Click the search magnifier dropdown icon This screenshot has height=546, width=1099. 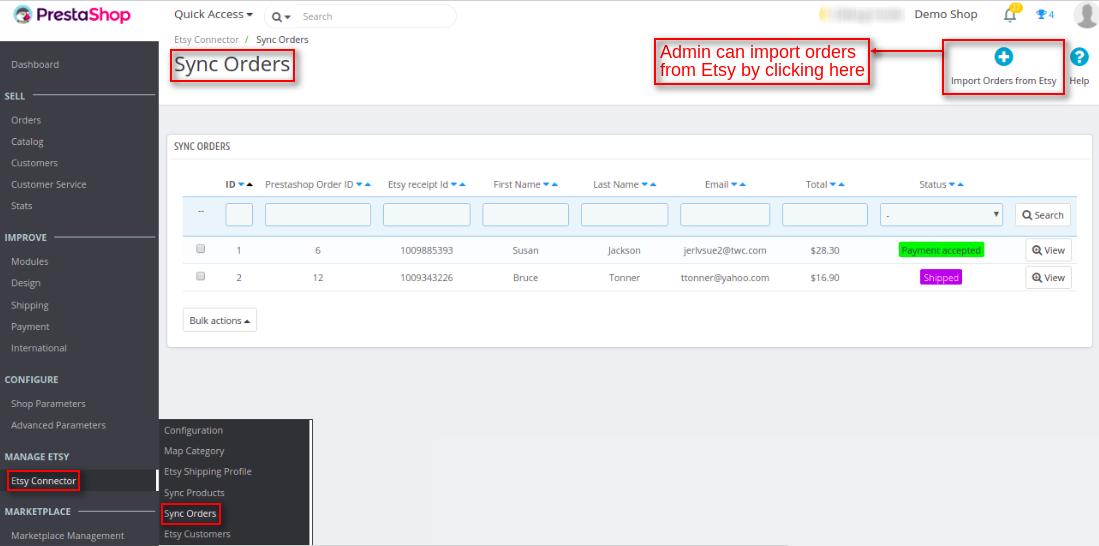pyautogui.click(x=280, y=16)
